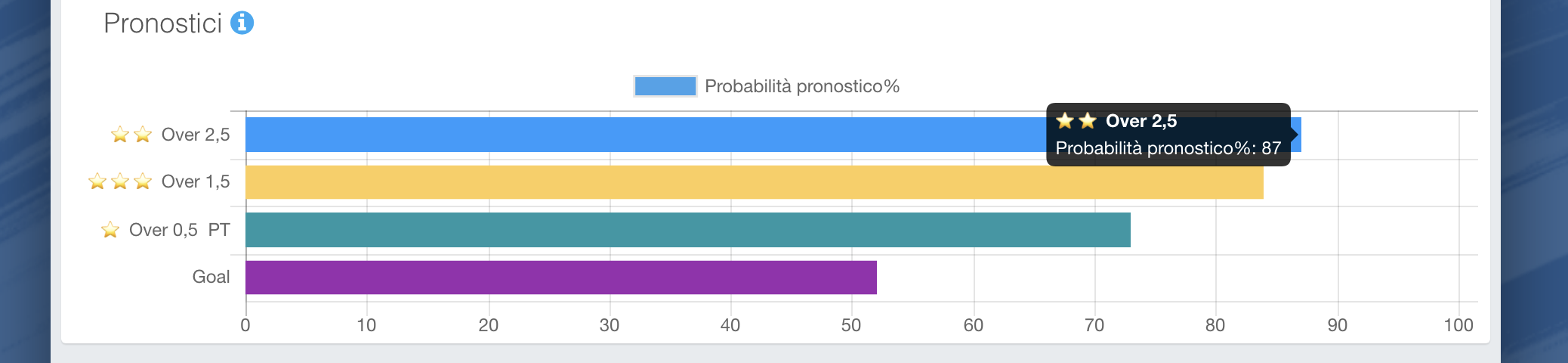The height and width of the screenshot is (363, 1568).
Task: Click the 0 tick on the horizontal axis
Action: point(245,325)
